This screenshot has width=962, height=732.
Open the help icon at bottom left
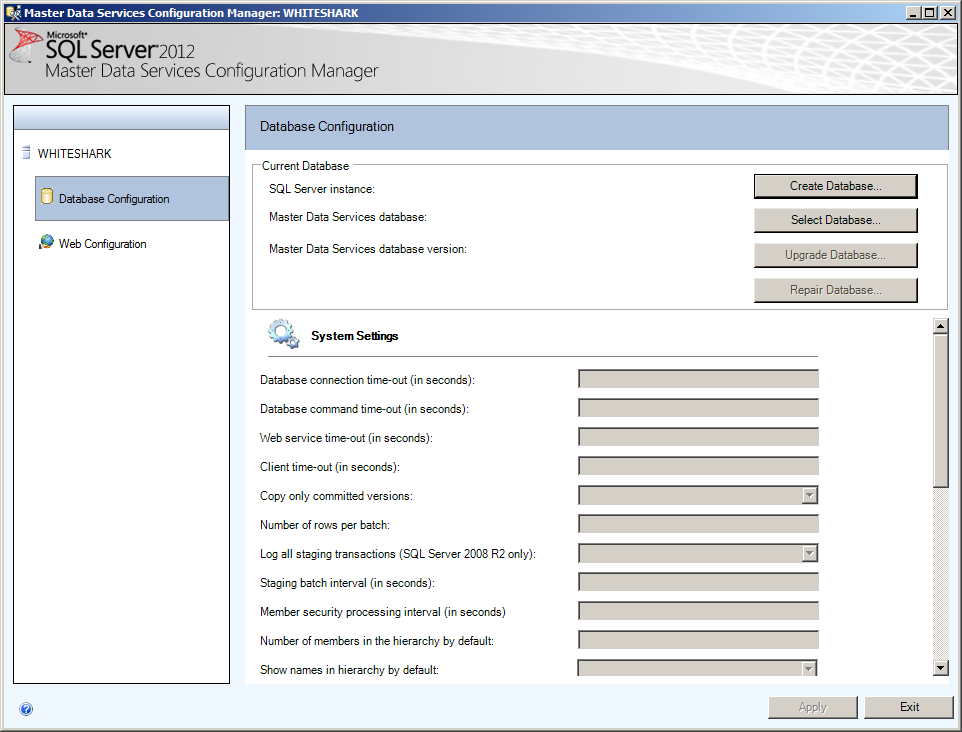(x=26, y=708)
